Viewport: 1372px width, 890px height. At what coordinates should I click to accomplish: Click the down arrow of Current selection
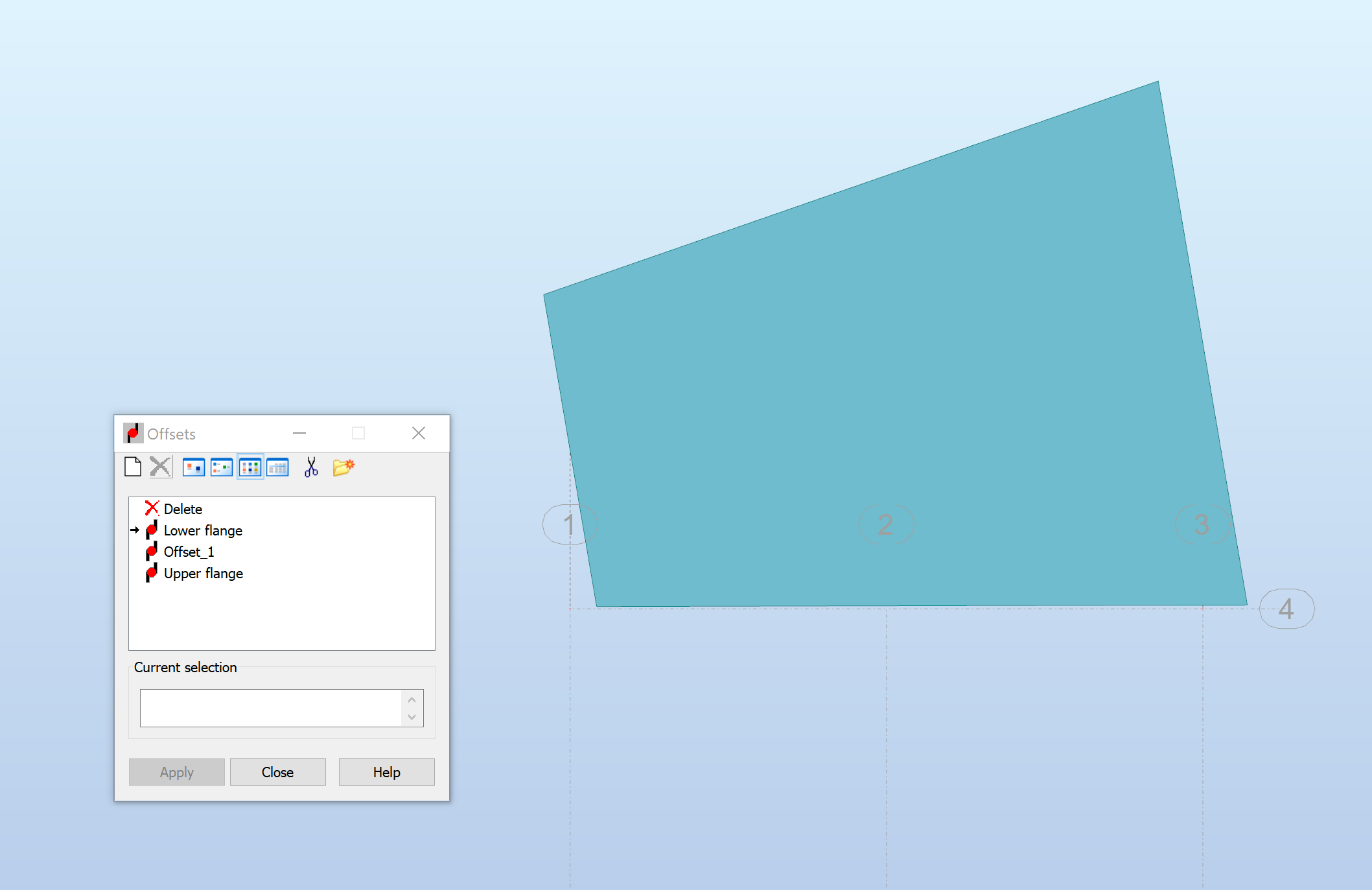(412, 718)
